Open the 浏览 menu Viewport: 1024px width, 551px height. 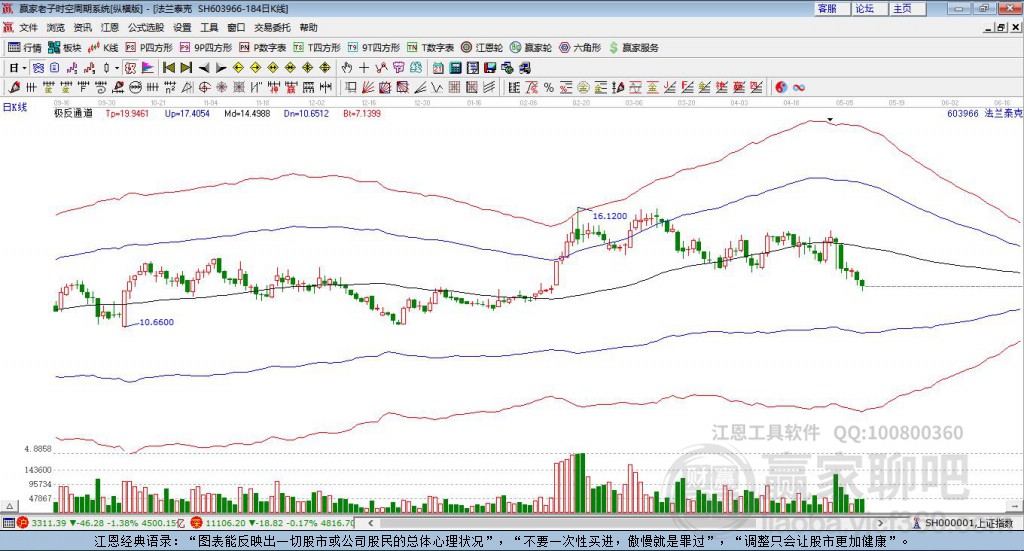pos(56,27)
